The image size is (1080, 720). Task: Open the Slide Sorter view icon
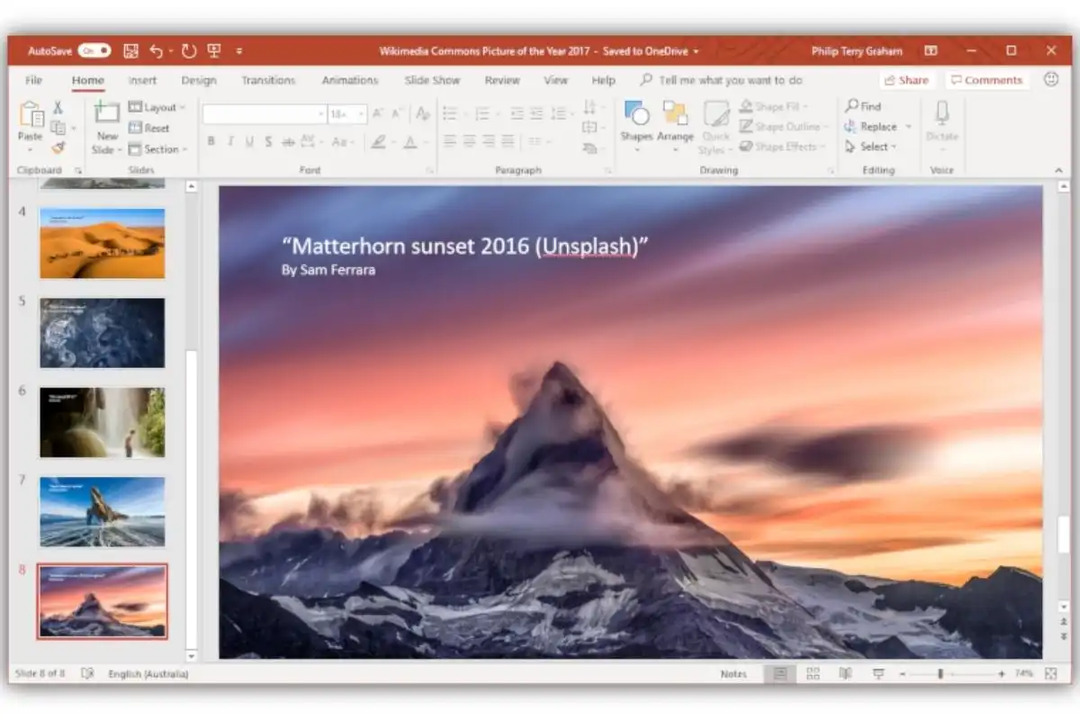(x=813, y=674)
